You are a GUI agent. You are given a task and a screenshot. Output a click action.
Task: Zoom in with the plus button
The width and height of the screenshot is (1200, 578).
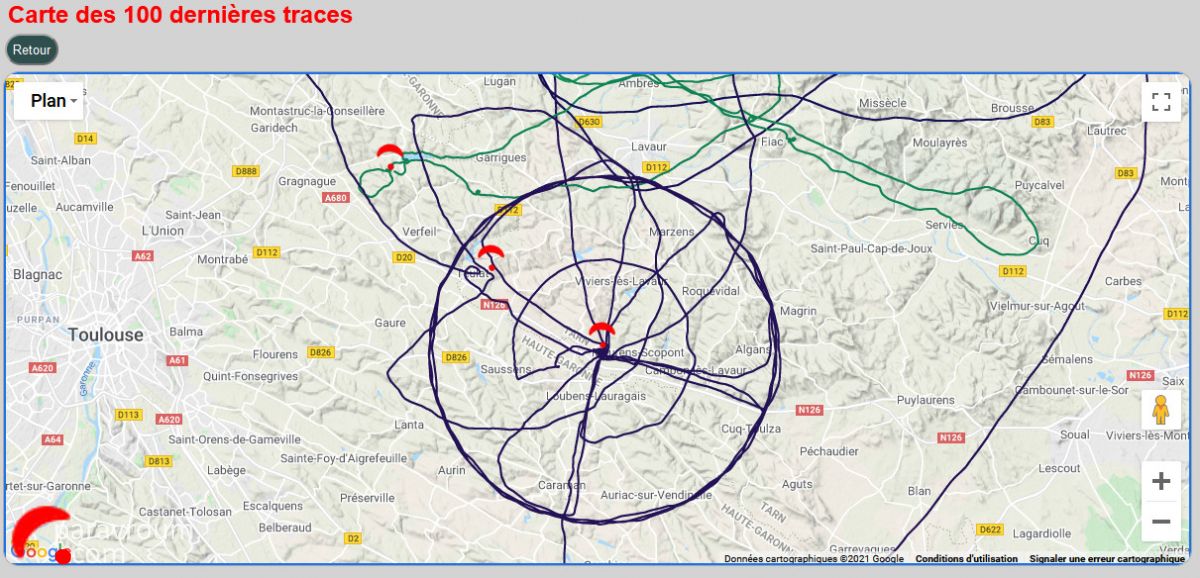click(x=1161, y=481)
